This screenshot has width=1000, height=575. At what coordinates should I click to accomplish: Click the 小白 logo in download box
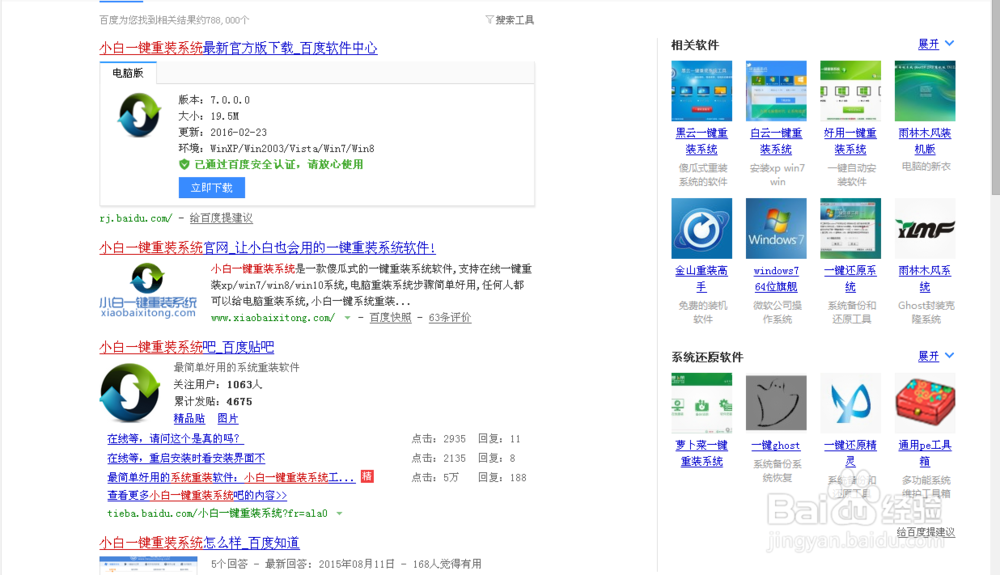(139, 115)
